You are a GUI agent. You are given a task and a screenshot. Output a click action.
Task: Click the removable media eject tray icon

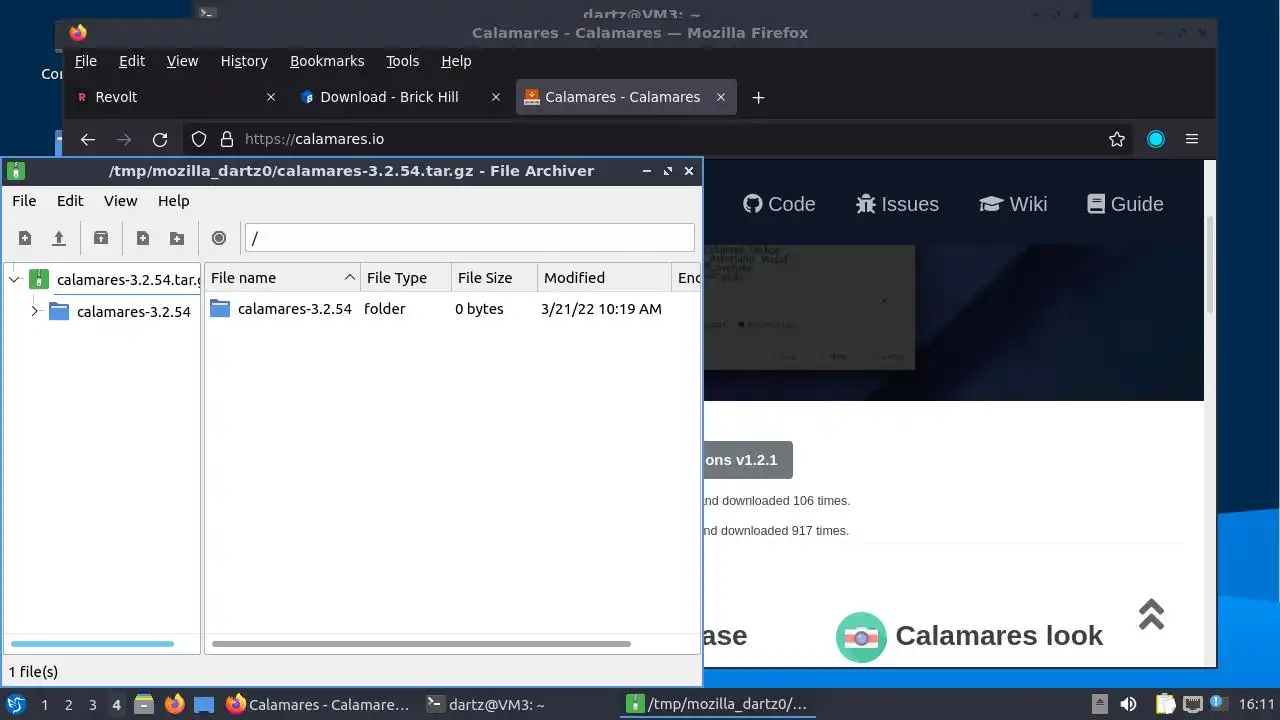coord(1100,704)
